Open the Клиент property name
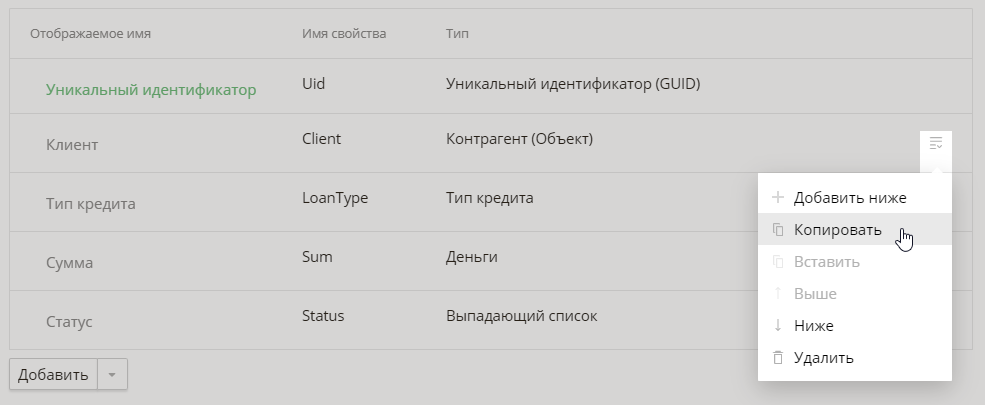 click(x=72, y=145)
